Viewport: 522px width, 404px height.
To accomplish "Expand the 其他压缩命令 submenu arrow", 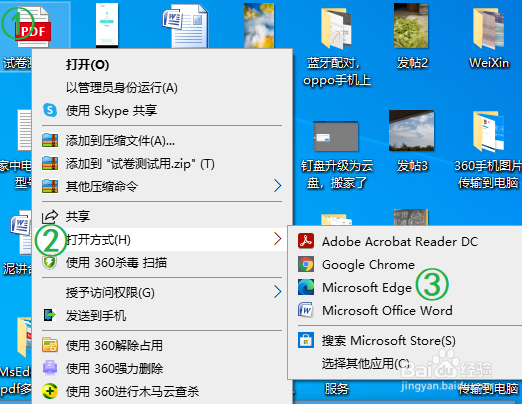I will (277, 186).
